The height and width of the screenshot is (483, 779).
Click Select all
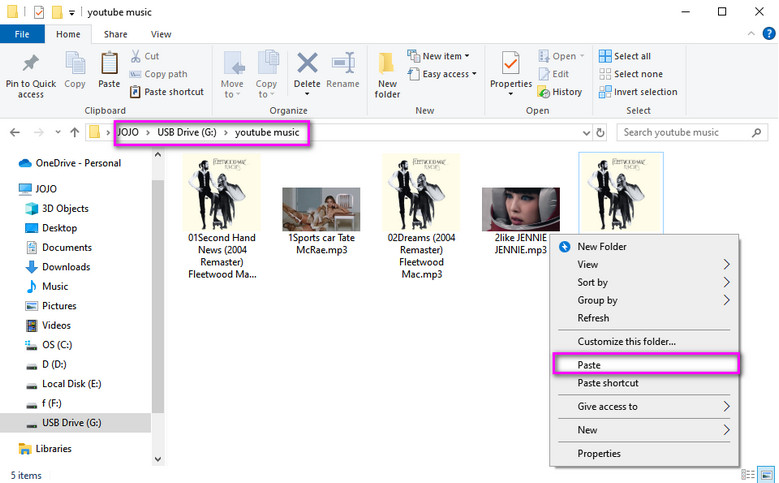tap(625, 56)
